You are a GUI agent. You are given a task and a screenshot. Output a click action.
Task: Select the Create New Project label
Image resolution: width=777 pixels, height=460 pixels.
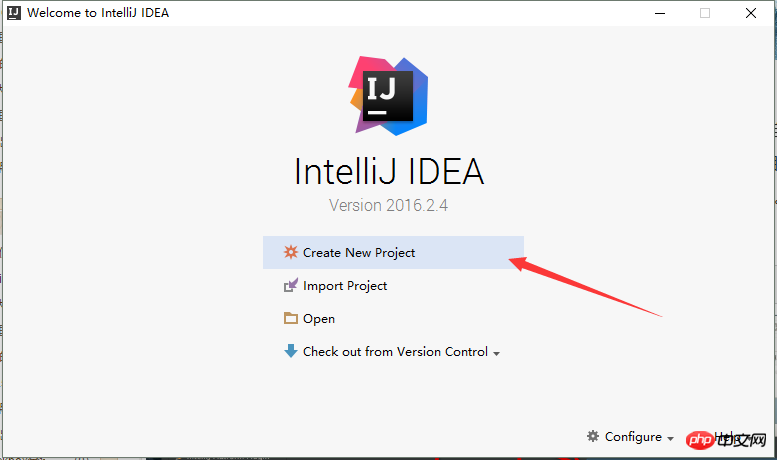pos(359,253)
